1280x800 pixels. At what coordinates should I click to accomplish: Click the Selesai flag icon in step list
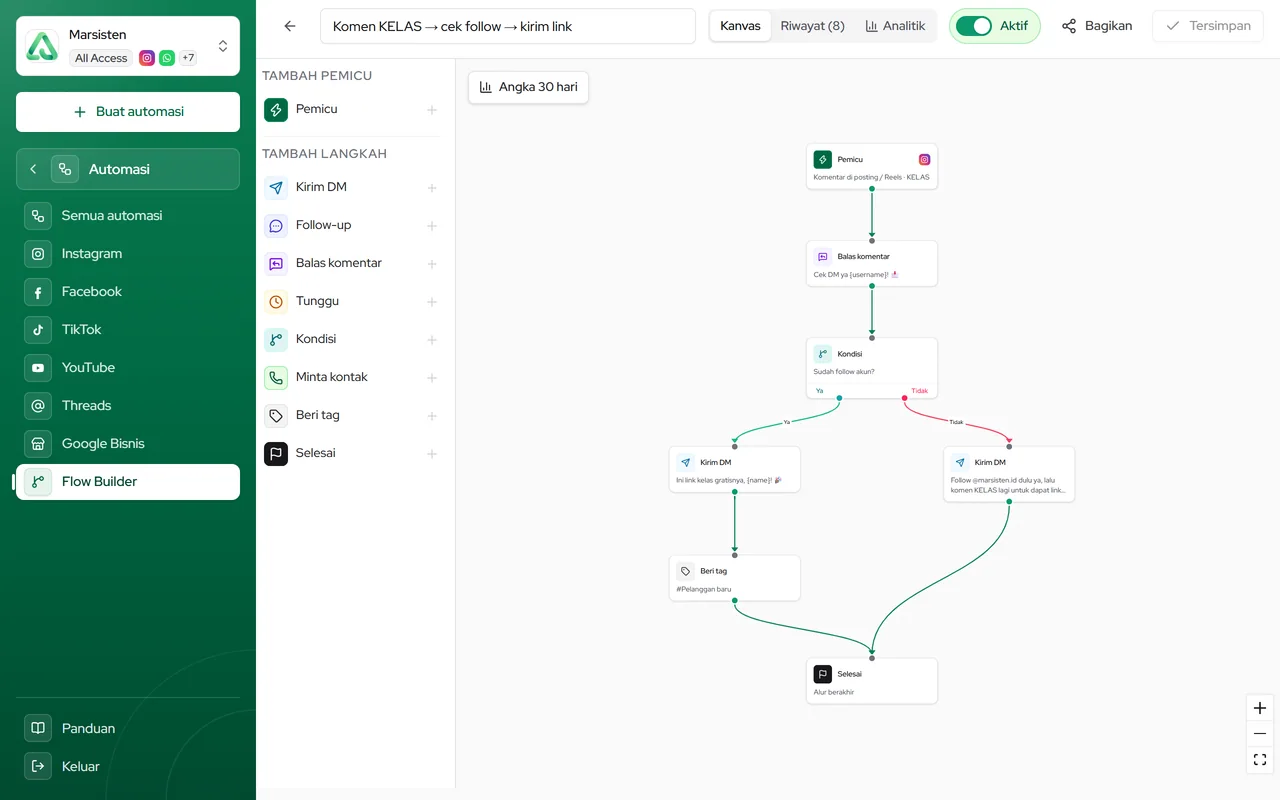tap(276, 454)
